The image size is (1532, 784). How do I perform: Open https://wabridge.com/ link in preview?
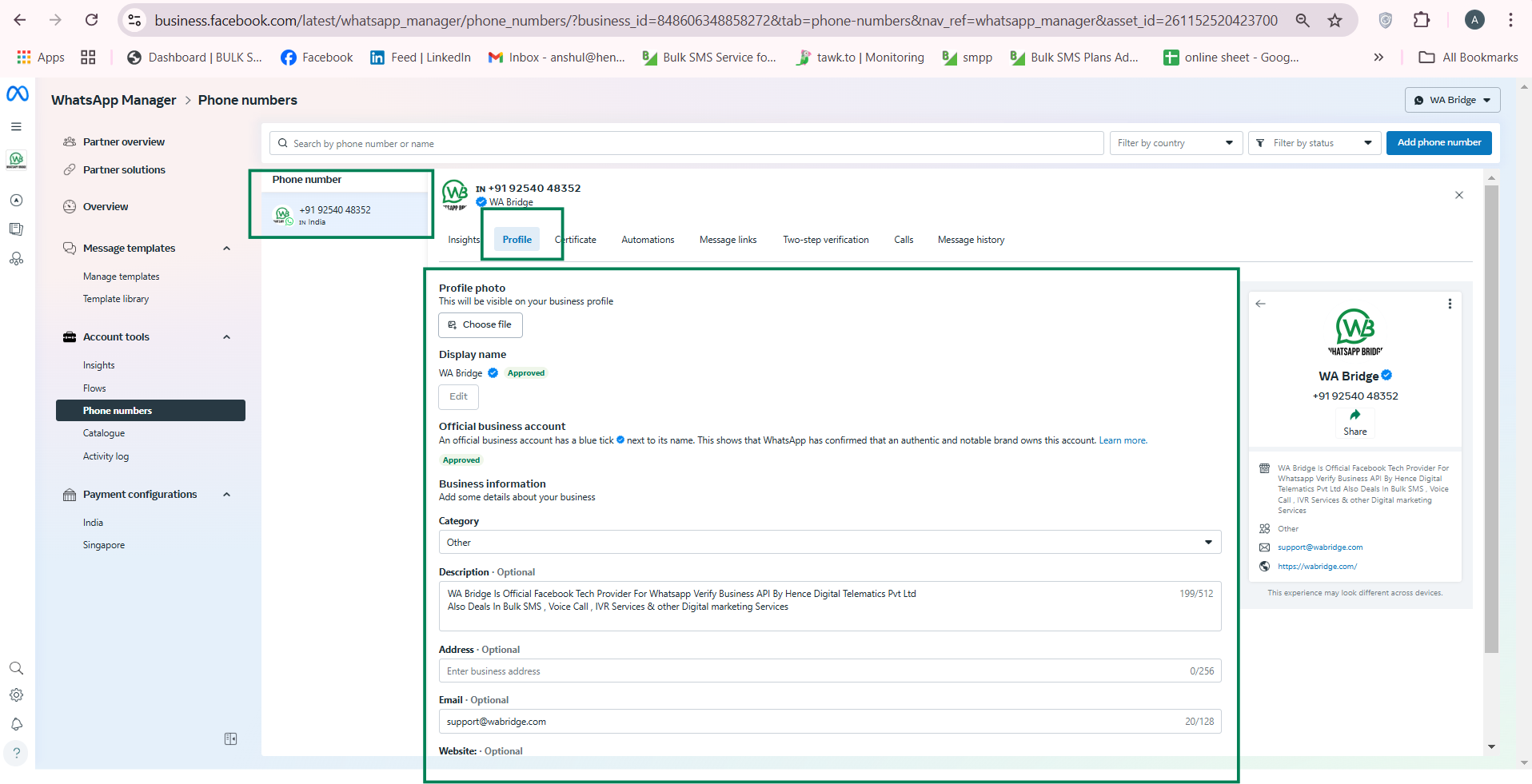1317,567
